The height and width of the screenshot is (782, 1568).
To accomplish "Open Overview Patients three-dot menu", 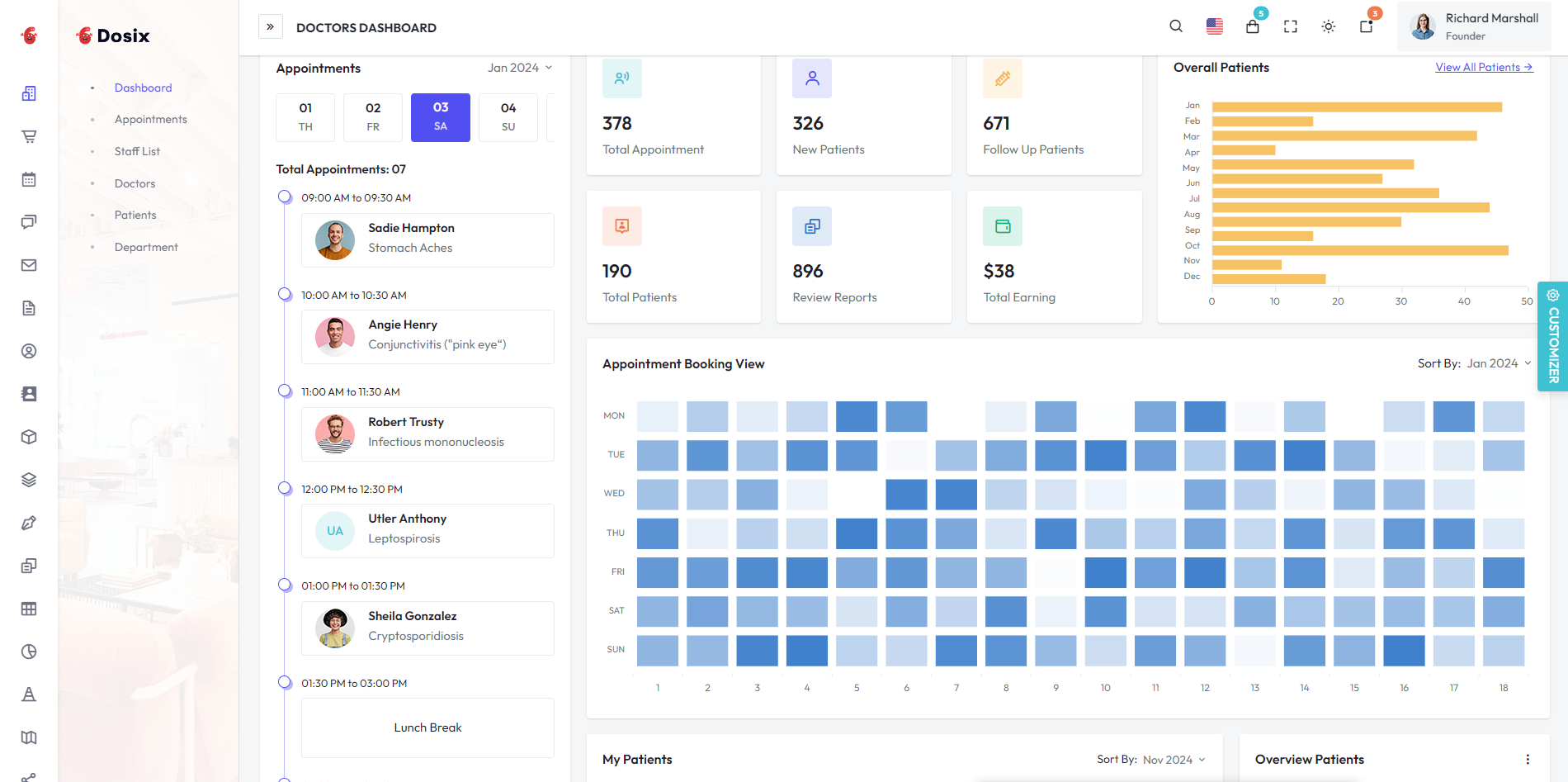I will coord(1528,760).
